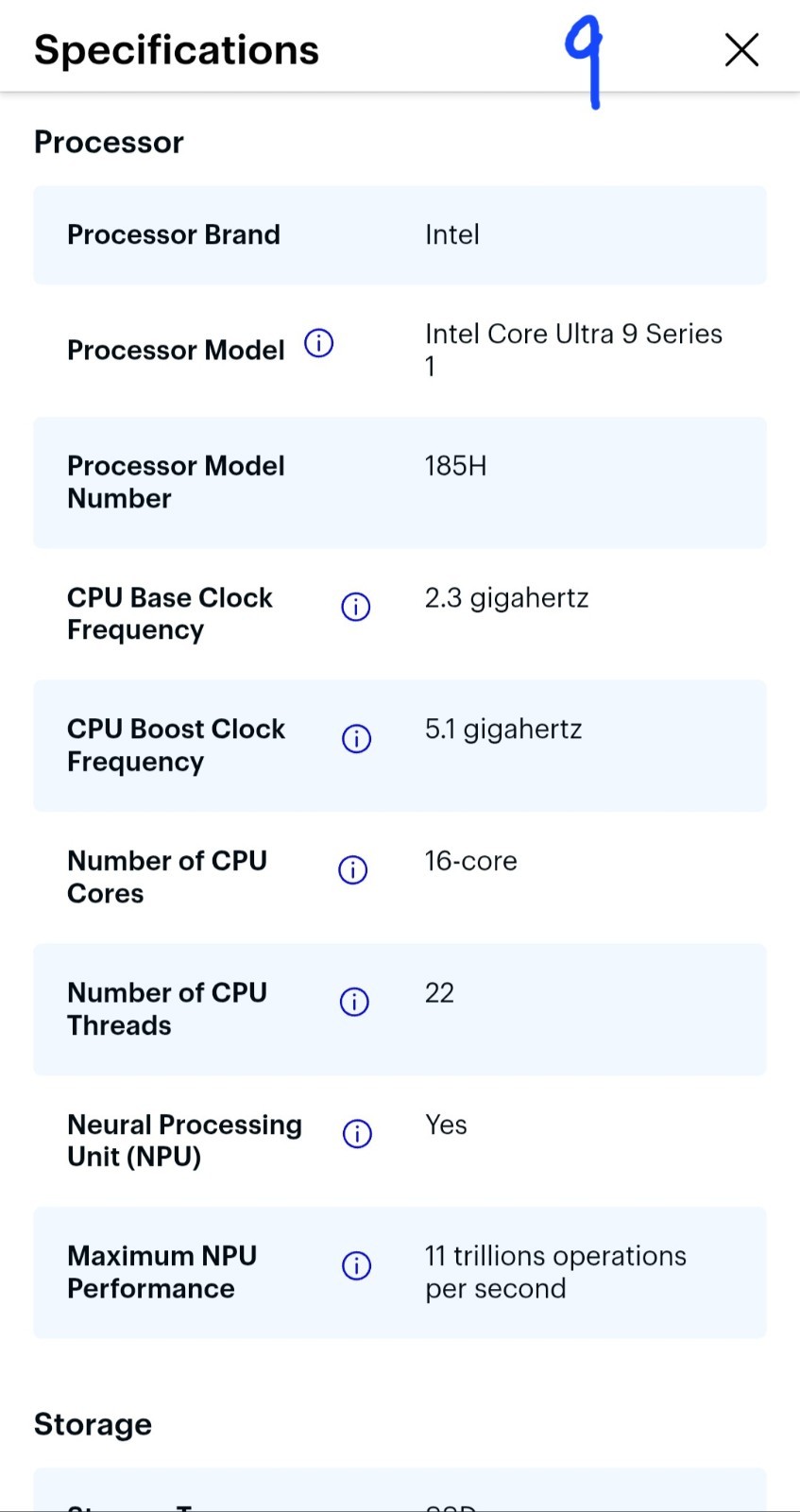The width and height of the screenshot is (800, 1512).
Task: Click the Processor section heading
Action: (109, 142)
